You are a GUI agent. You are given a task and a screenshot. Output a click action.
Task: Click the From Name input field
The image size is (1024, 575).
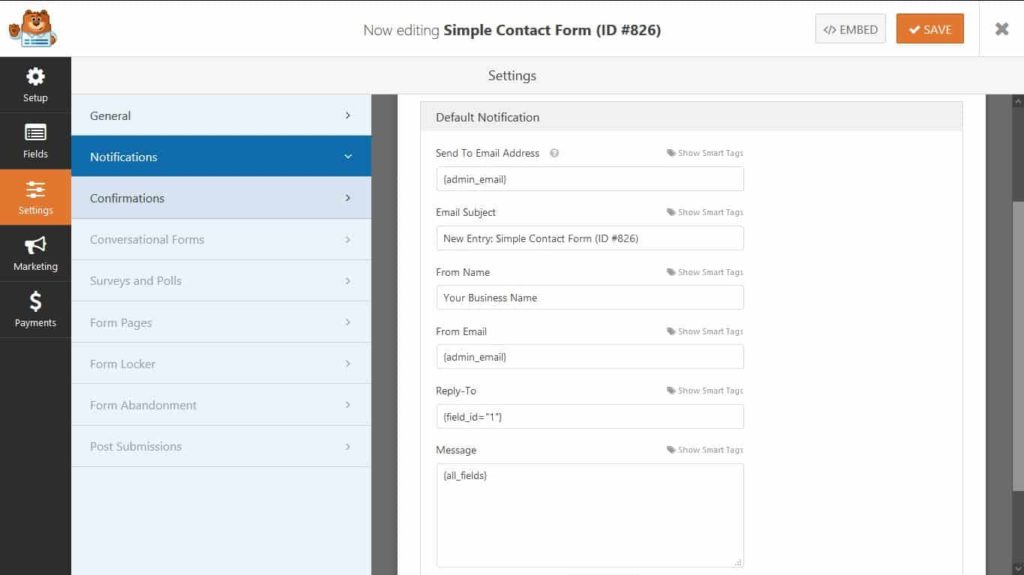pyautogui.click(x=590, y=297)
